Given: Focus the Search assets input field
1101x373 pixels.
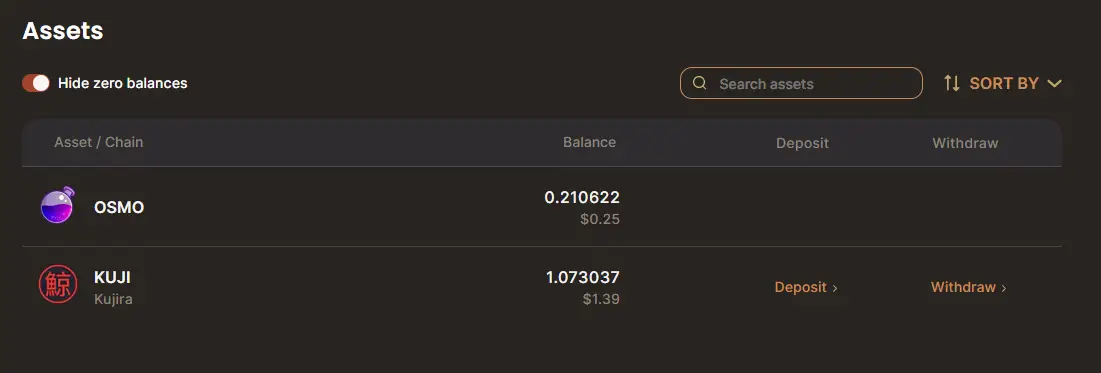Looking at the screenshot, I should point(800,84).
